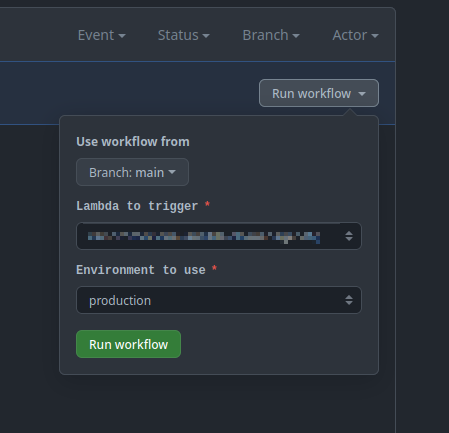Open the Event filter dropdown
Viewport: 449px width, 433px height.
point(102,35)
